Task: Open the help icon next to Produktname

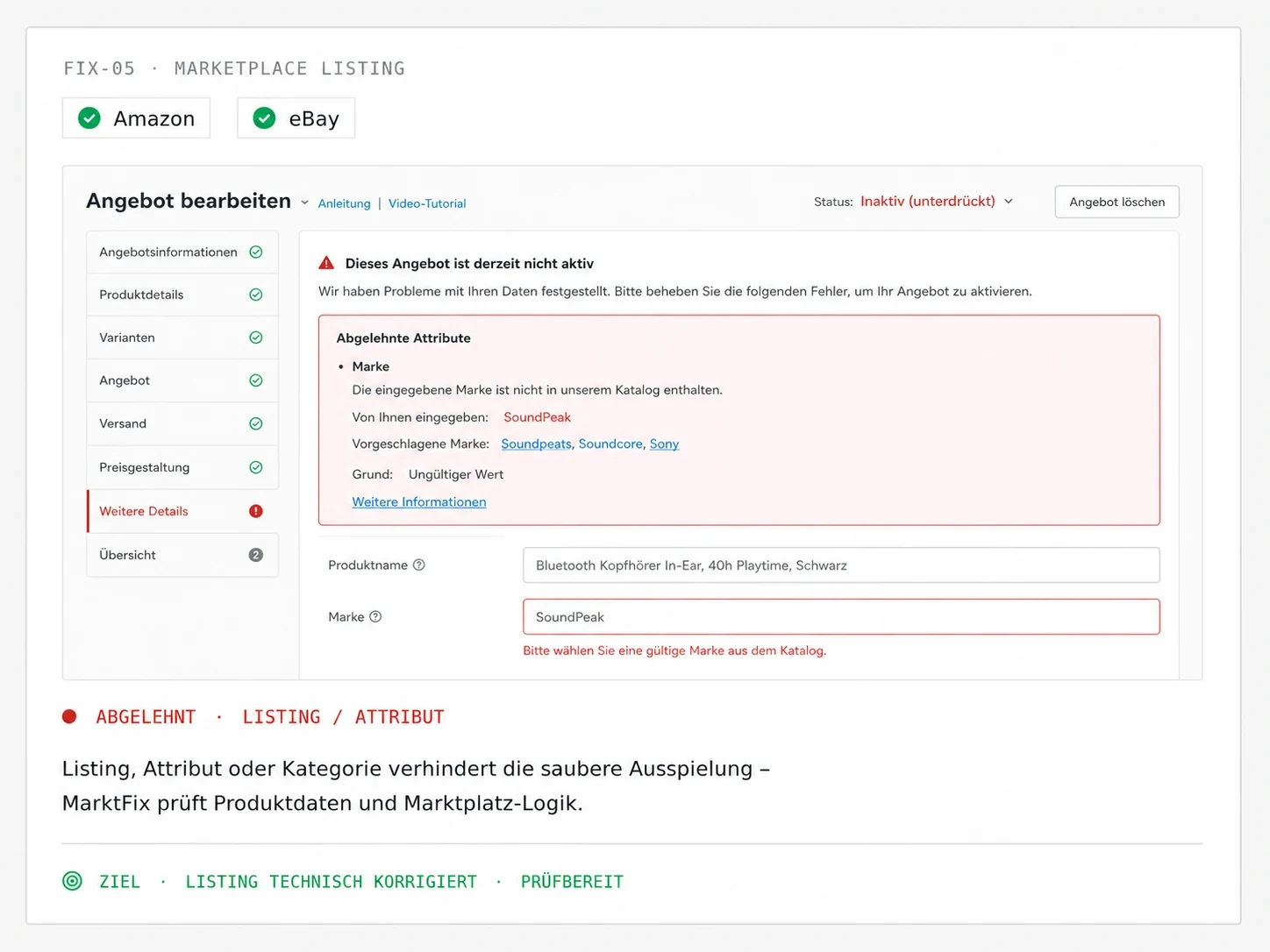Action: 419,565
